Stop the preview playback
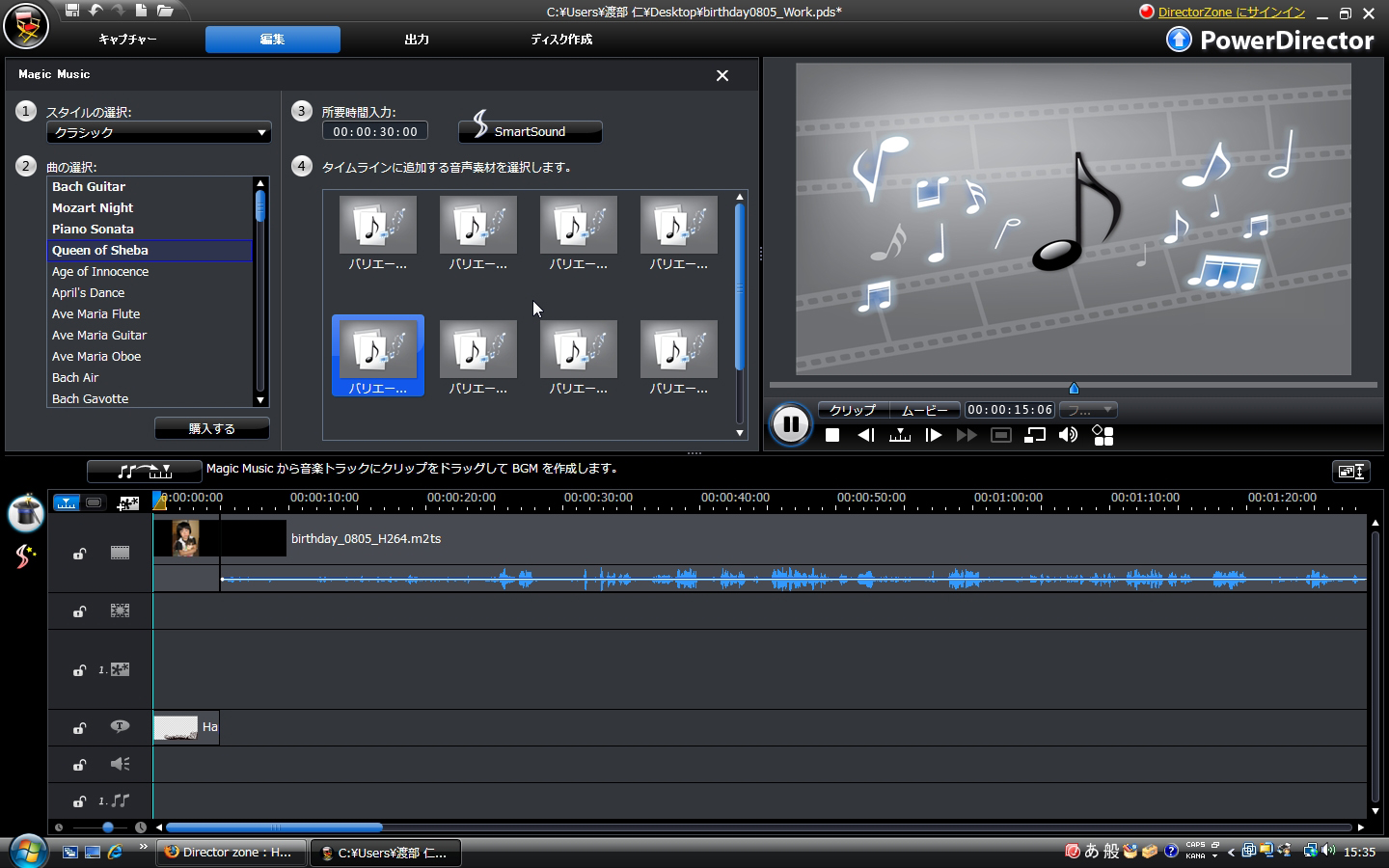 (x=832, y=435)
